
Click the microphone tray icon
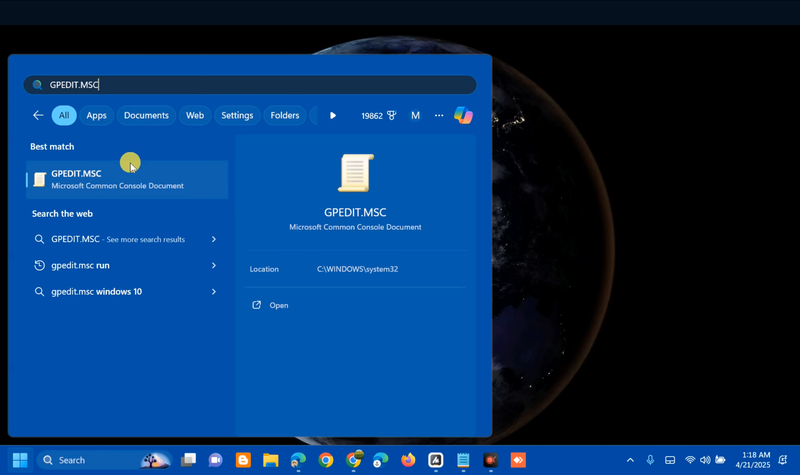[650, 460]
